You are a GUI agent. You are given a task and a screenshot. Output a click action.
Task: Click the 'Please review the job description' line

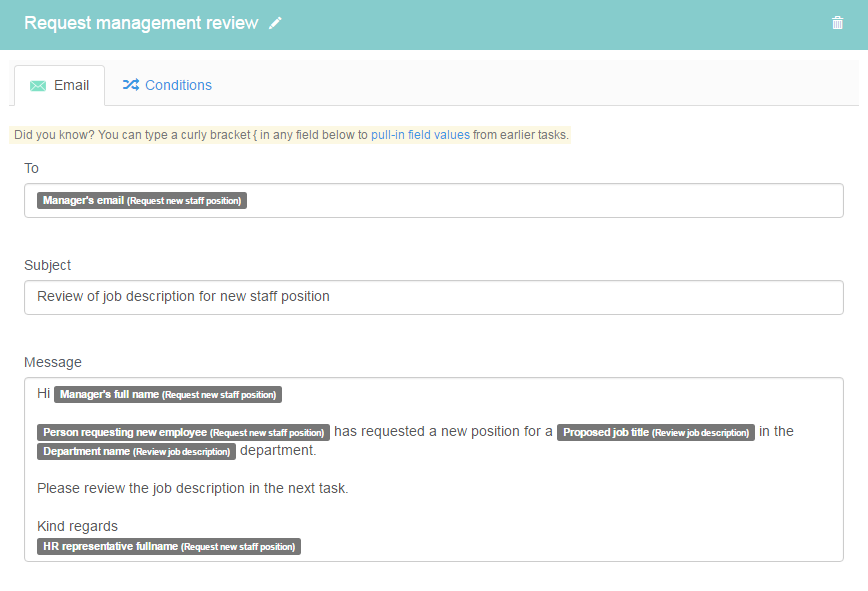tap(193, 489)
